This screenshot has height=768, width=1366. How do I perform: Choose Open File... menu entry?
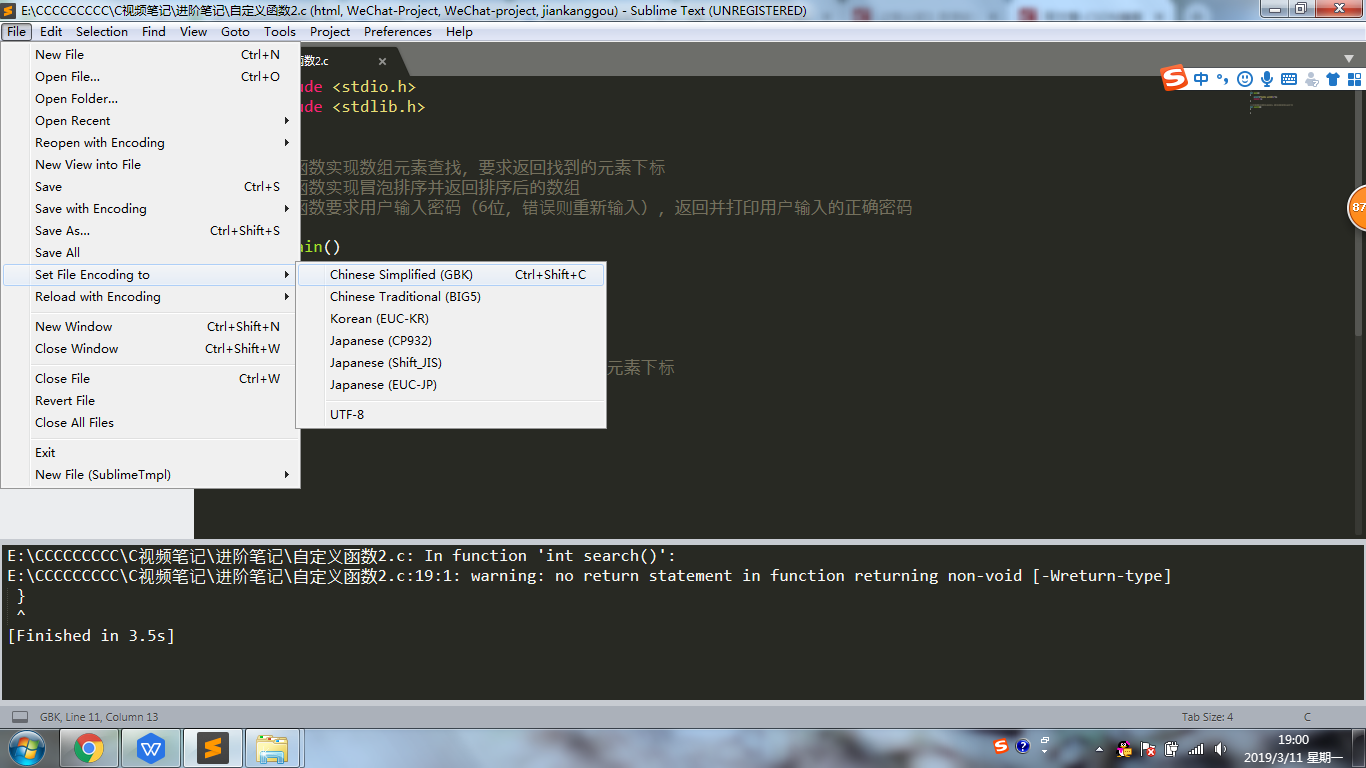(150, 76)
